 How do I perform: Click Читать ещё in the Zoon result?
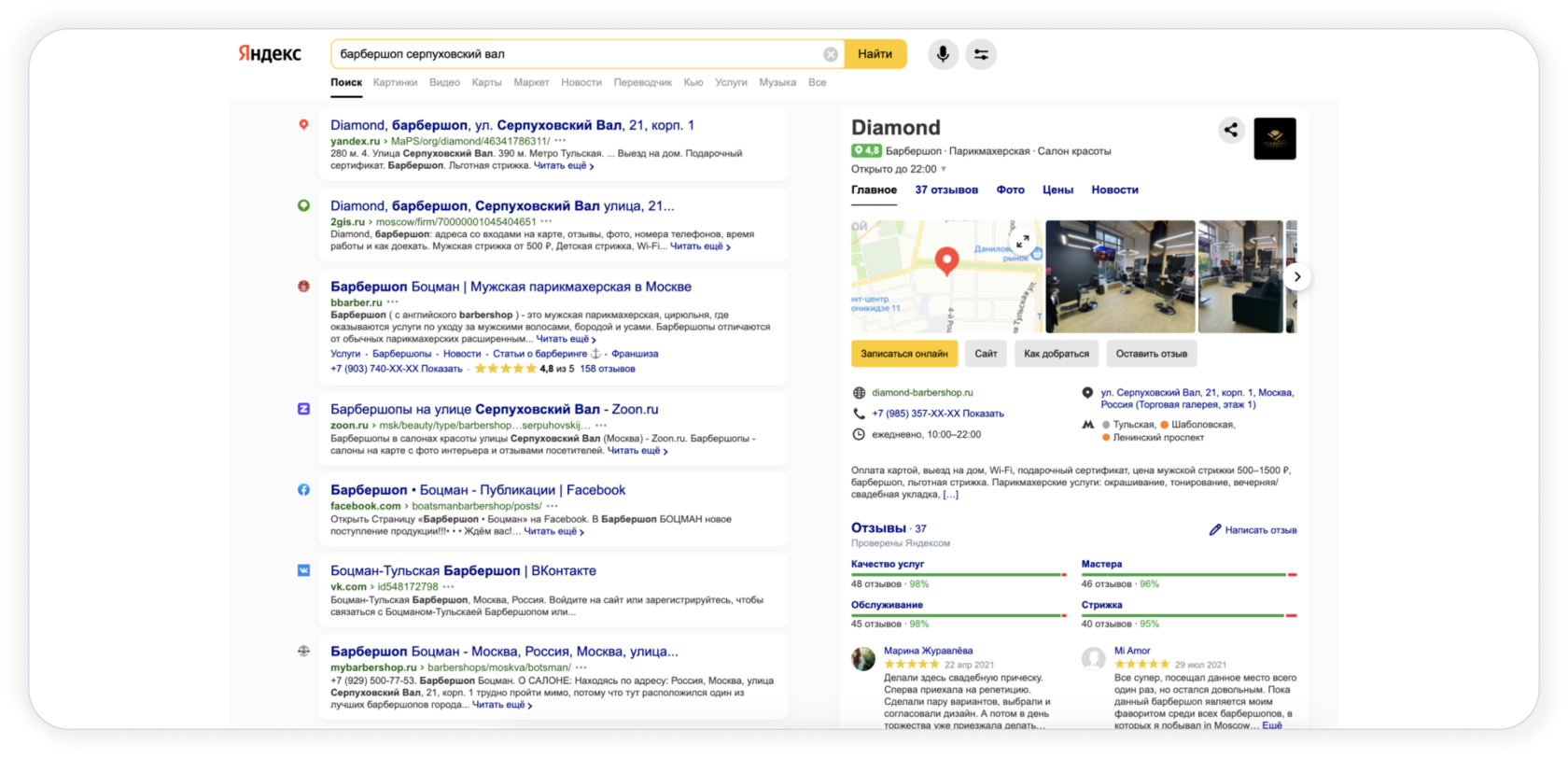pyautogui.click(x=637, y=451)
